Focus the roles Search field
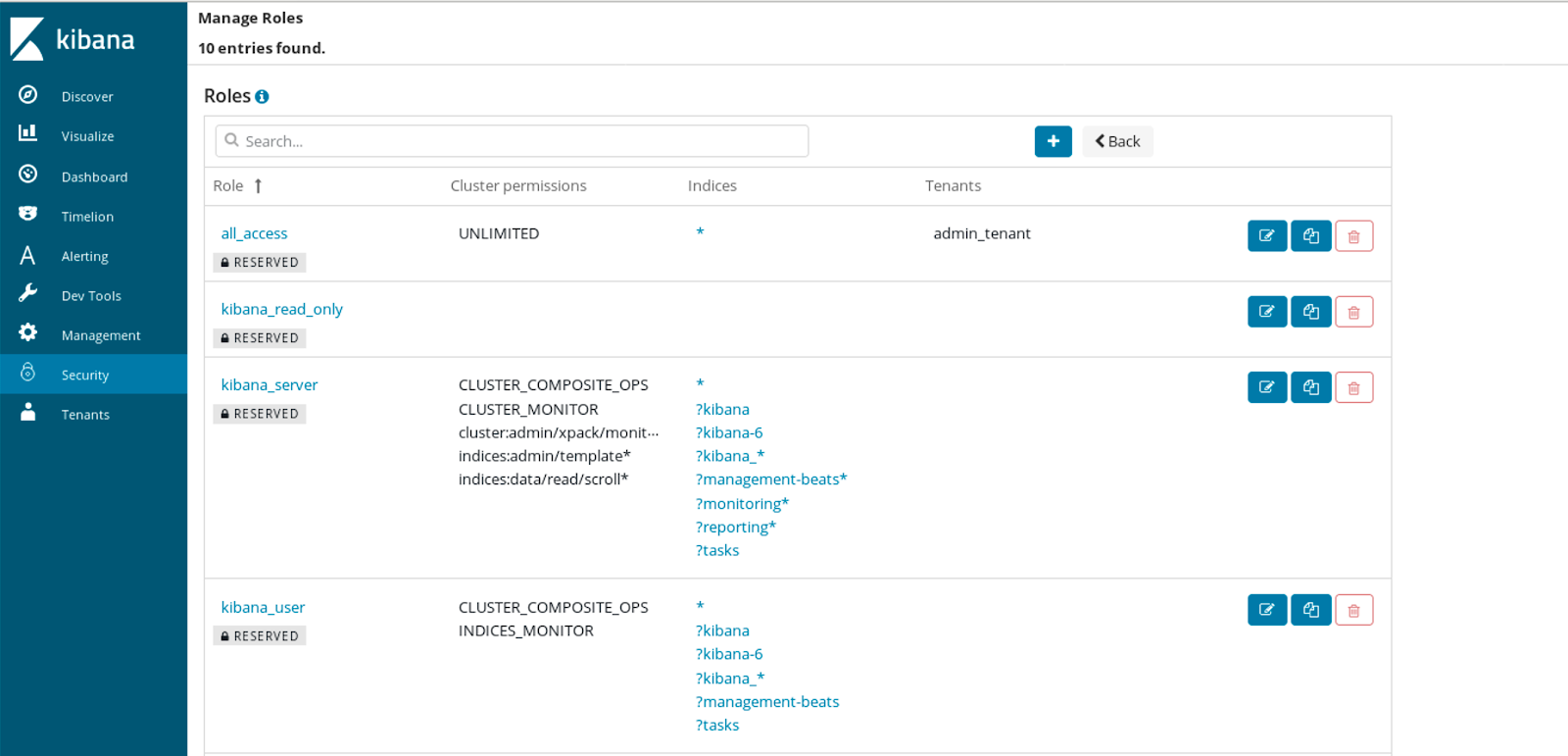This screenshot has height=756, width=1568. tap(512, 141)
